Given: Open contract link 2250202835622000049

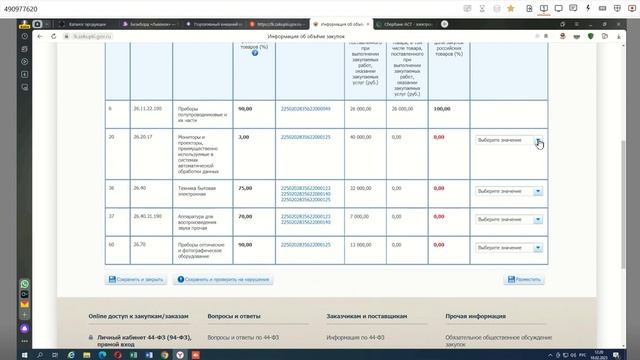Looking at the screenshot, I should coord(306,109).
